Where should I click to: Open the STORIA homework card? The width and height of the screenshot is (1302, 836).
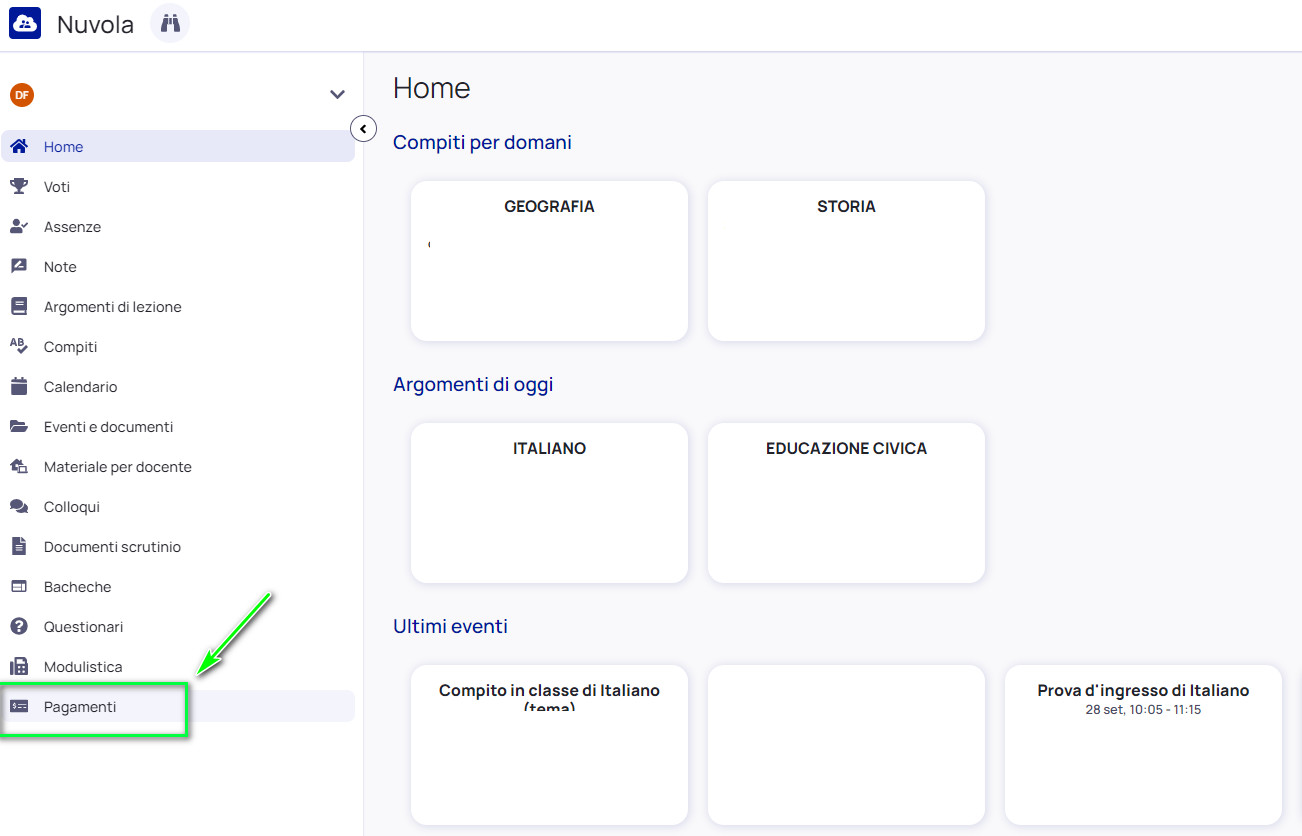(846, 261)
